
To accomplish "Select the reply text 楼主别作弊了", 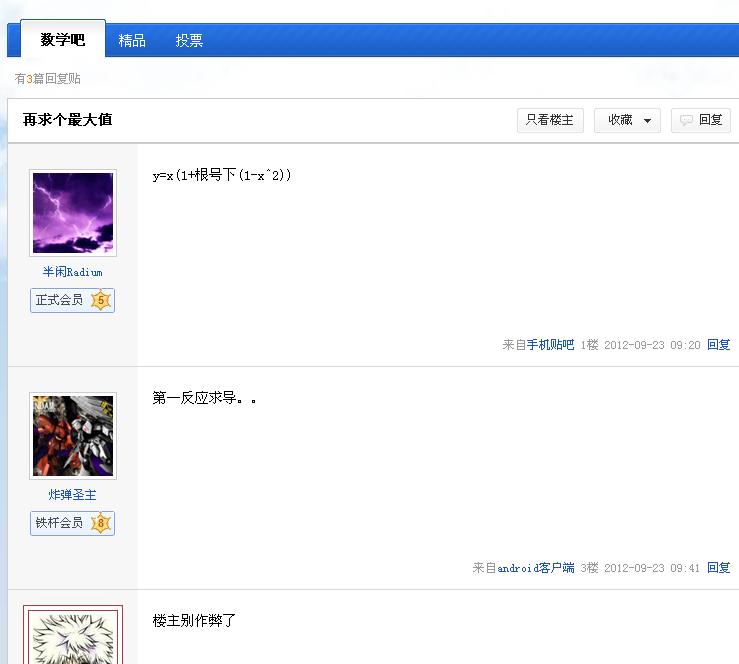I will (x=194, y=621).
